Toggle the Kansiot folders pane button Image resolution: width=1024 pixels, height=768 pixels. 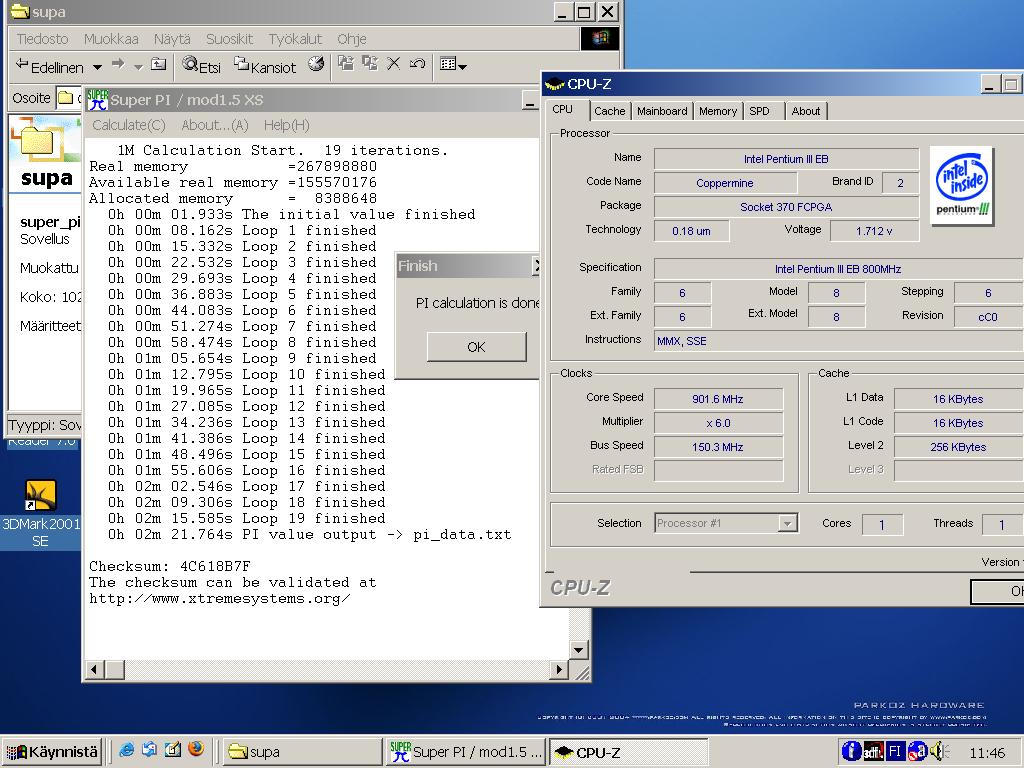(x=265, y=65)
